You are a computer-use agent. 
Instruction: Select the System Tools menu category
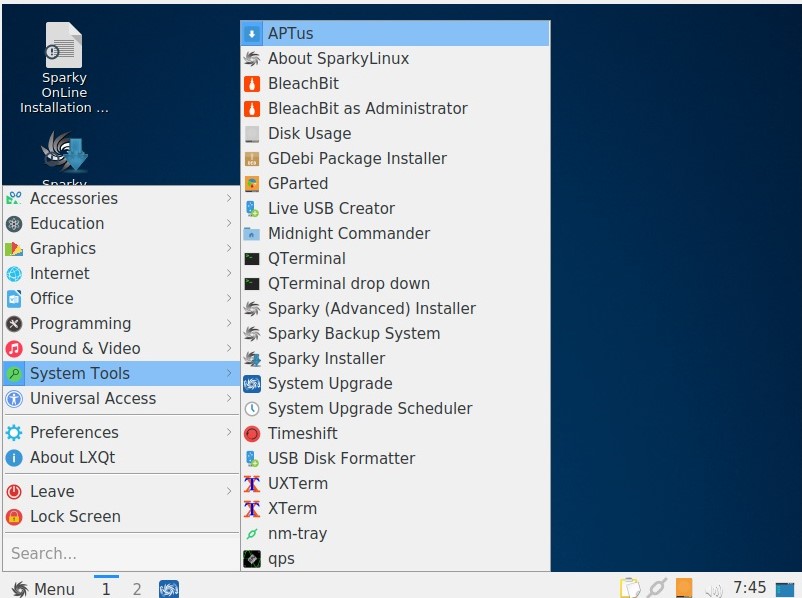click(x=121, y=374)
